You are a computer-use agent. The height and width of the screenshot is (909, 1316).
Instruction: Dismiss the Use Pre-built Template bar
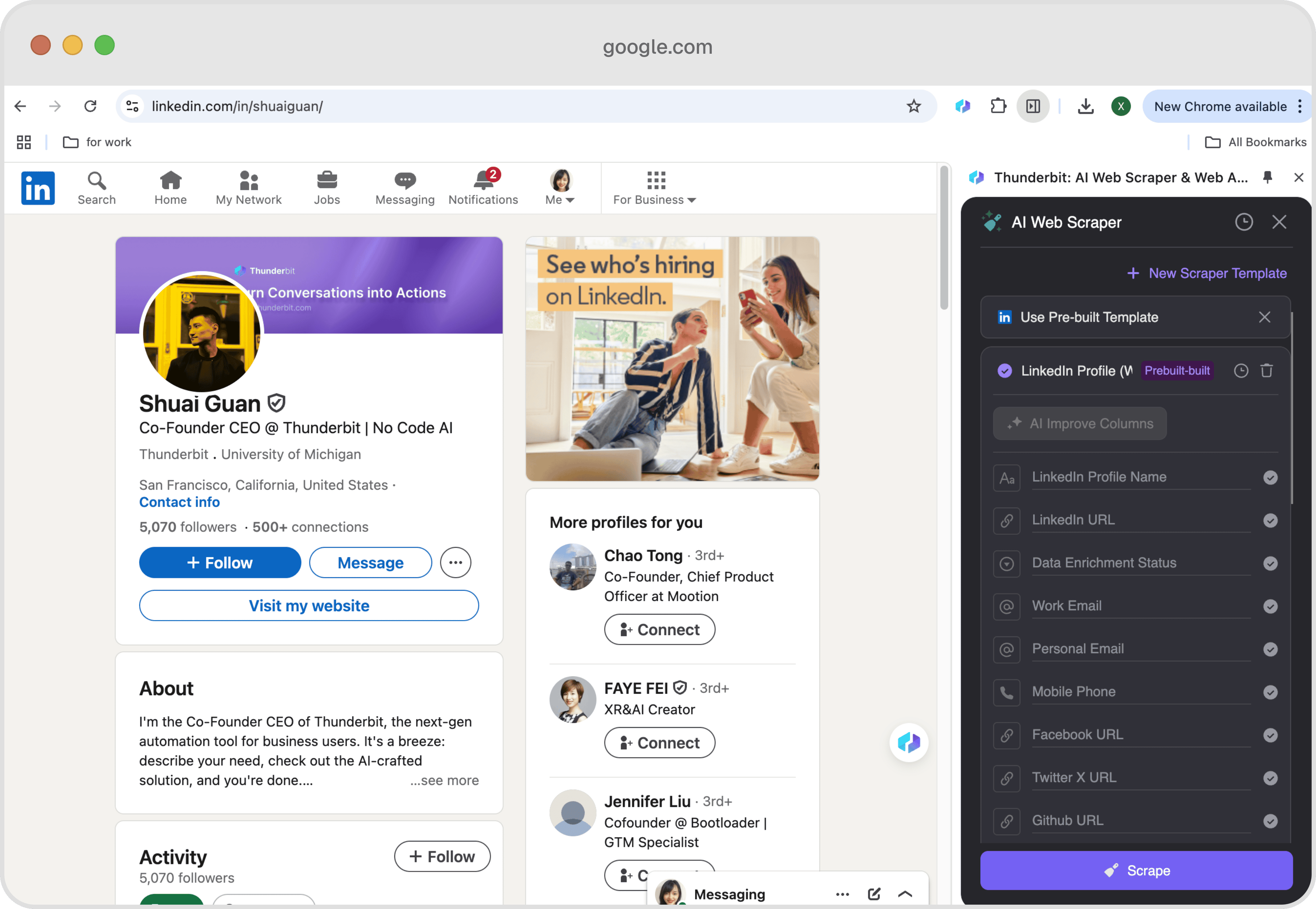click(1264, 317)
